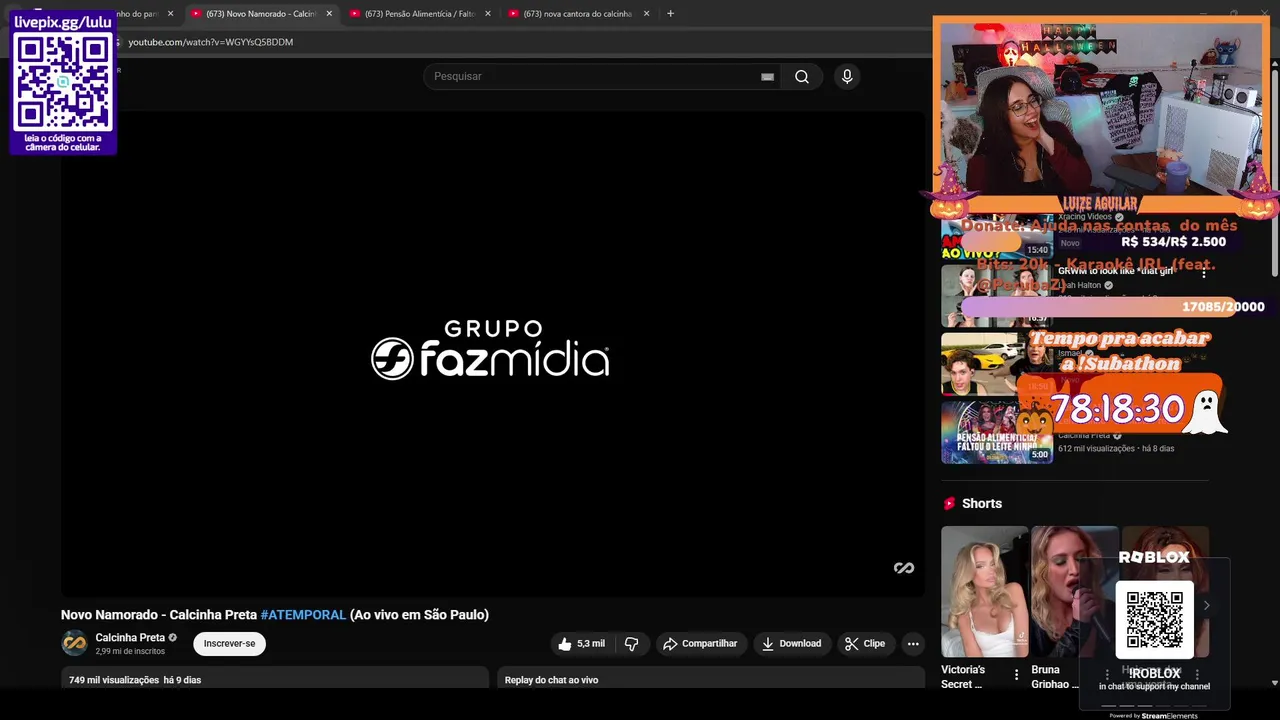Open more actions three-dot menu under video

pyautogui.click(x=913, y=644)
